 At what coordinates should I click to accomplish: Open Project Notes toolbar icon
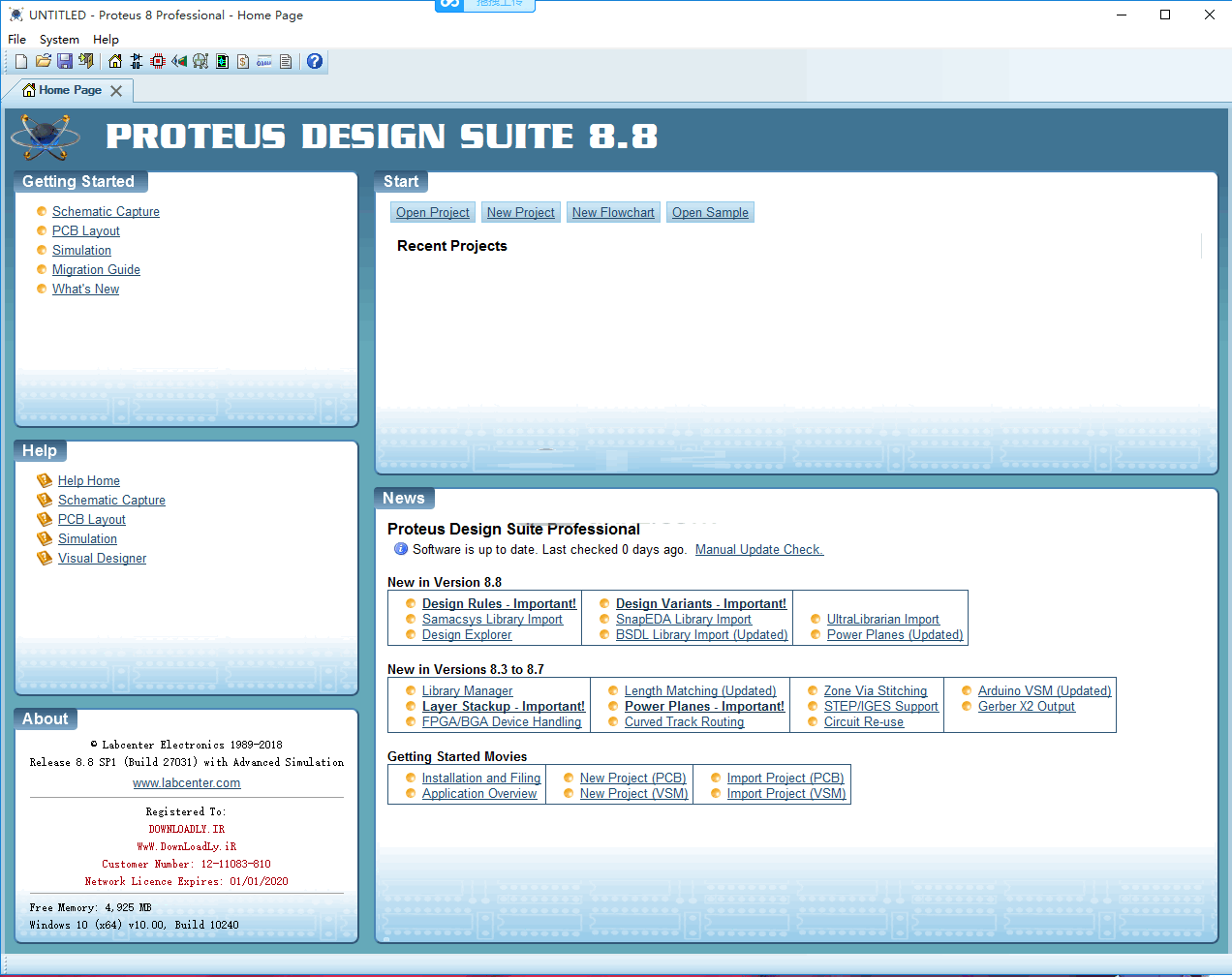click(x=286, y=61)
